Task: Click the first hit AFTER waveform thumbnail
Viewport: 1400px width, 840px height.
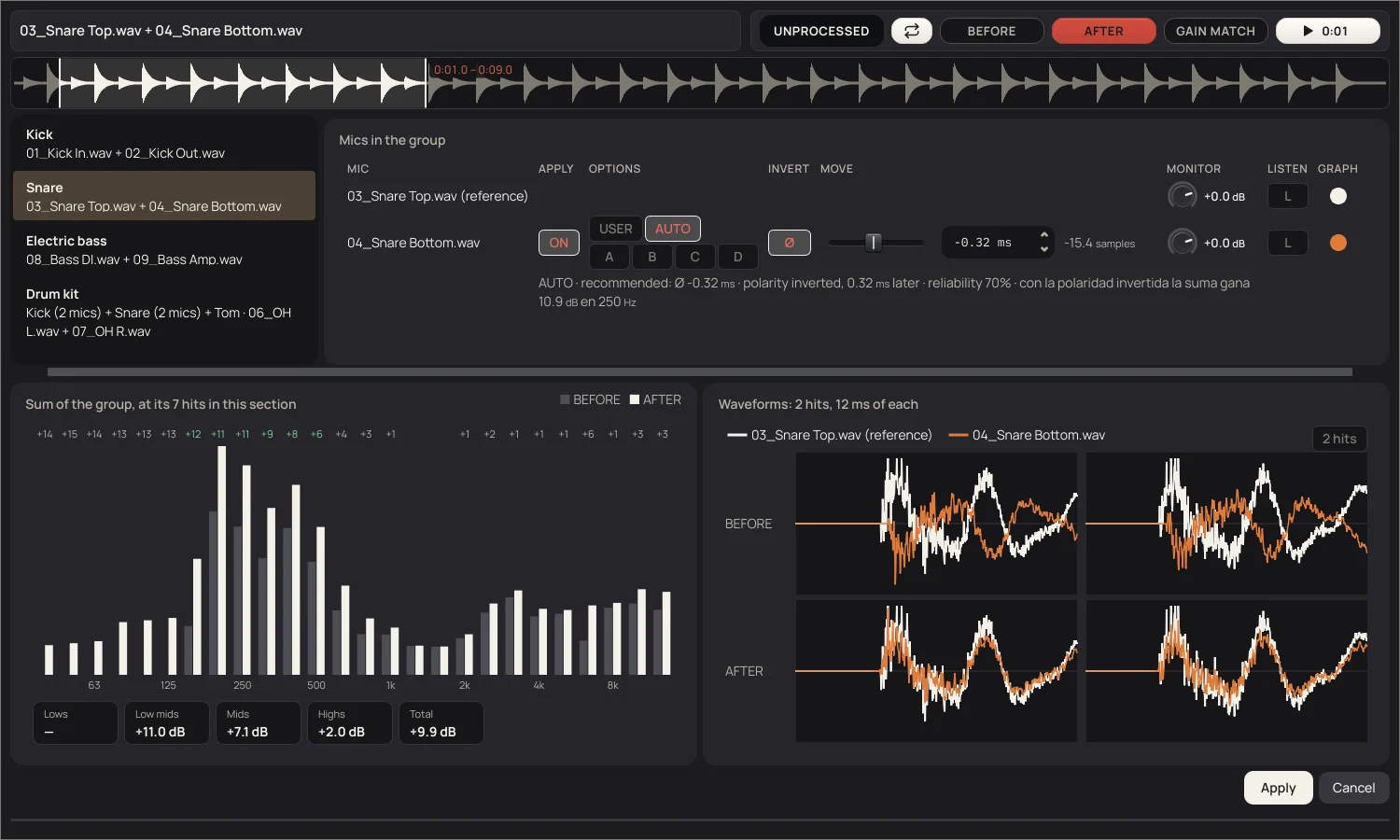Action: tap(936, 671)
